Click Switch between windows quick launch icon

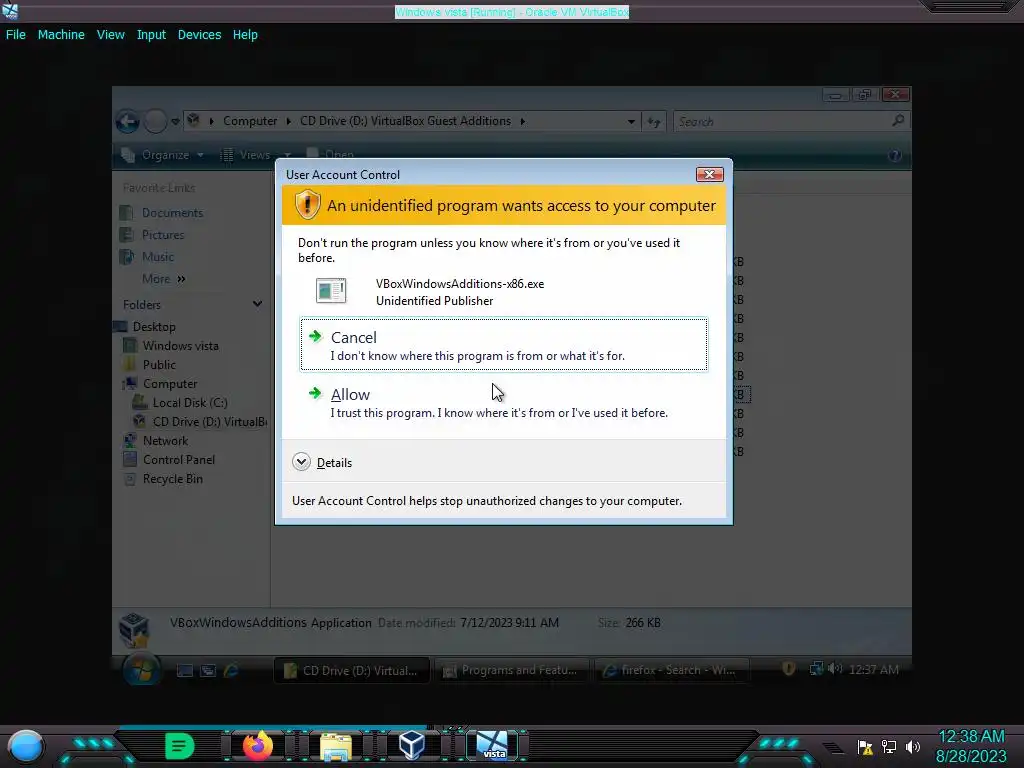click(x=208, y=670)
